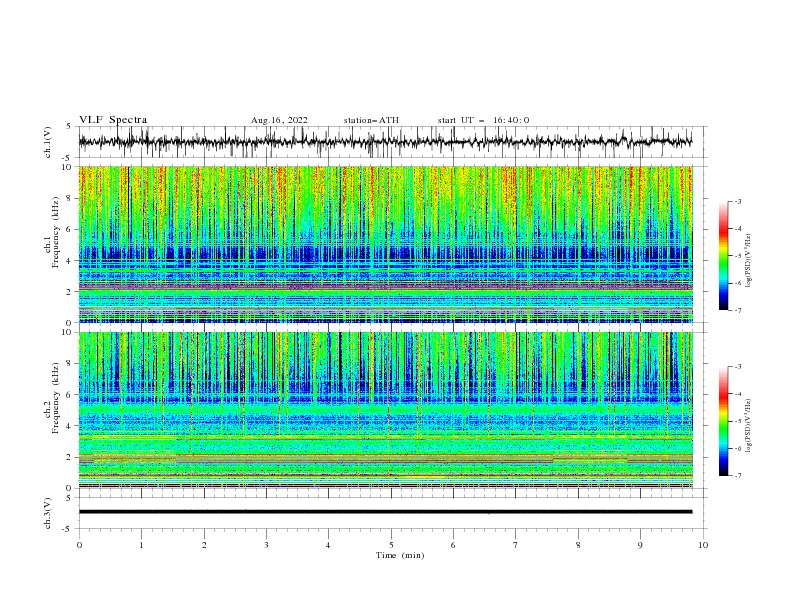Click the ch.2 spectrogram panel
The width and height of the screenshot is (792, 612).
[386, 410]
